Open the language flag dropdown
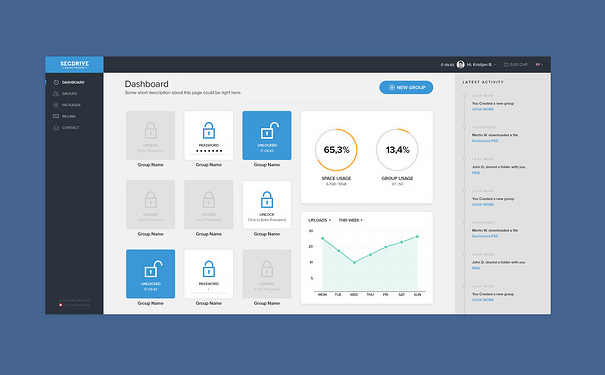 click(539, 64)
